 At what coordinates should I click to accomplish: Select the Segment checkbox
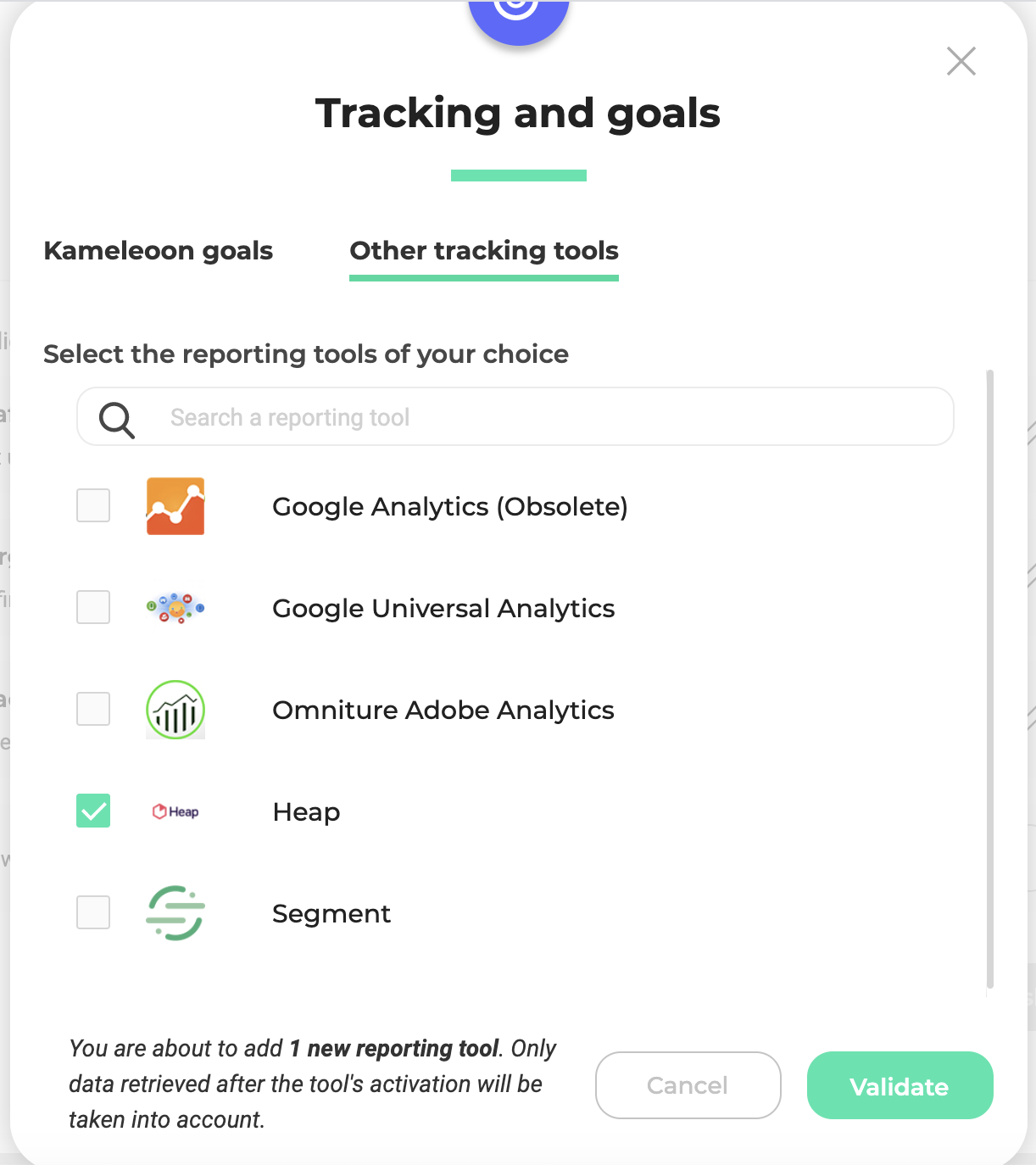point(93,912)
